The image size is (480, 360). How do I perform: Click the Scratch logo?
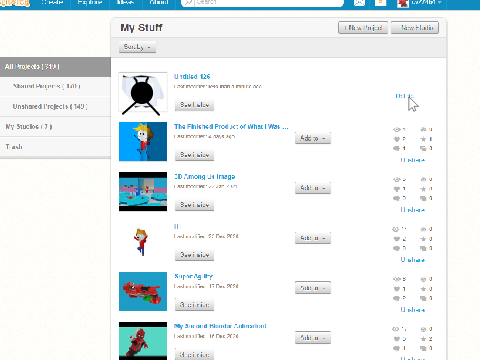[15, 3]
